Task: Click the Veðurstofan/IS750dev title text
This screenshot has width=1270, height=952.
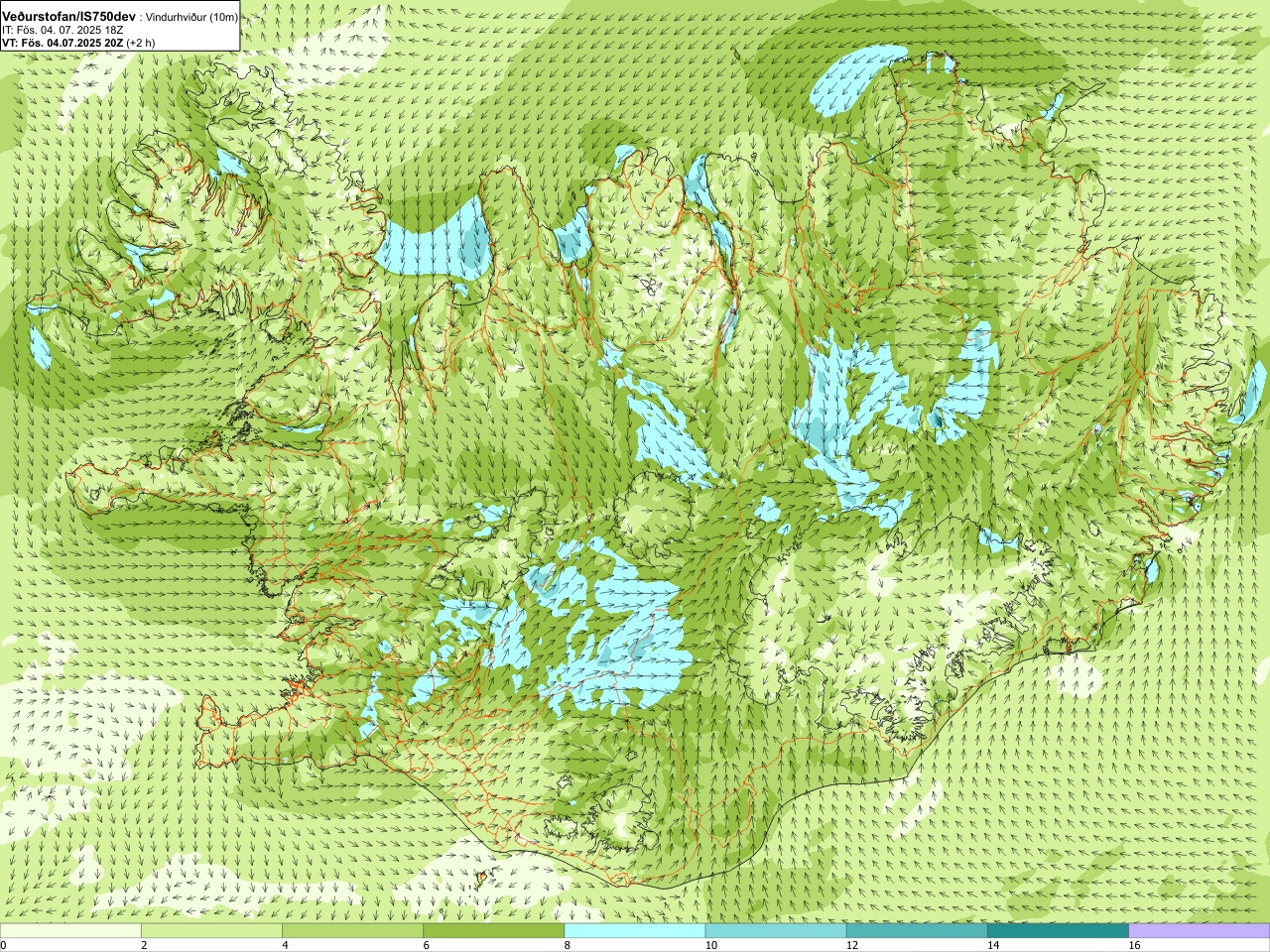Action: coord(69,17)
